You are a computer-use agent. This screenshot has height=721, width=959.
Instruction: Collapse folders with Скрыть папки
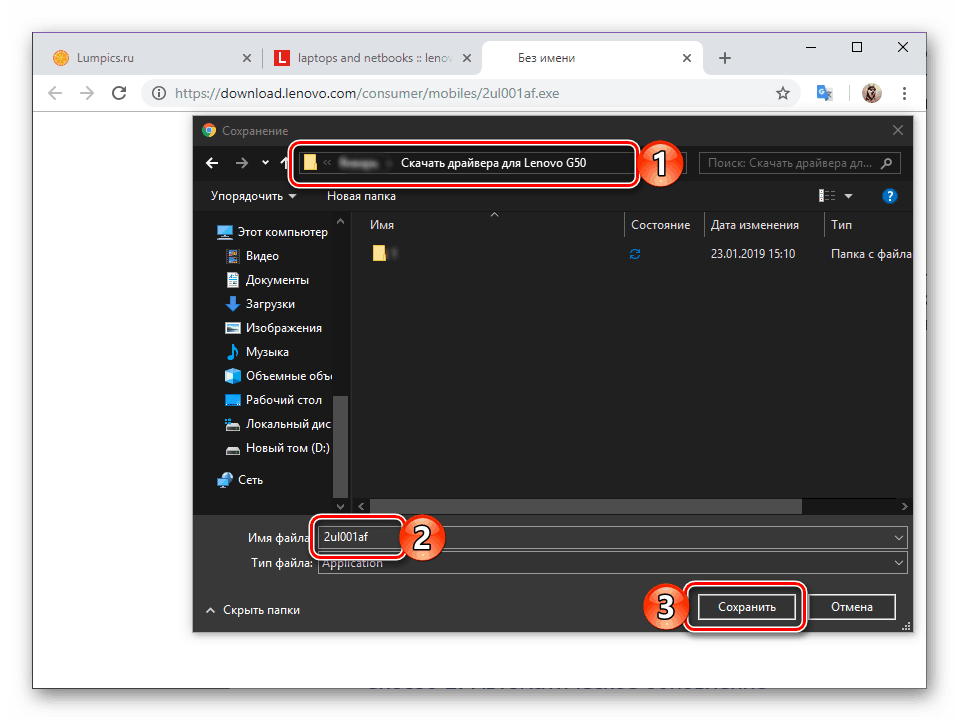click(x=253, y=610)
